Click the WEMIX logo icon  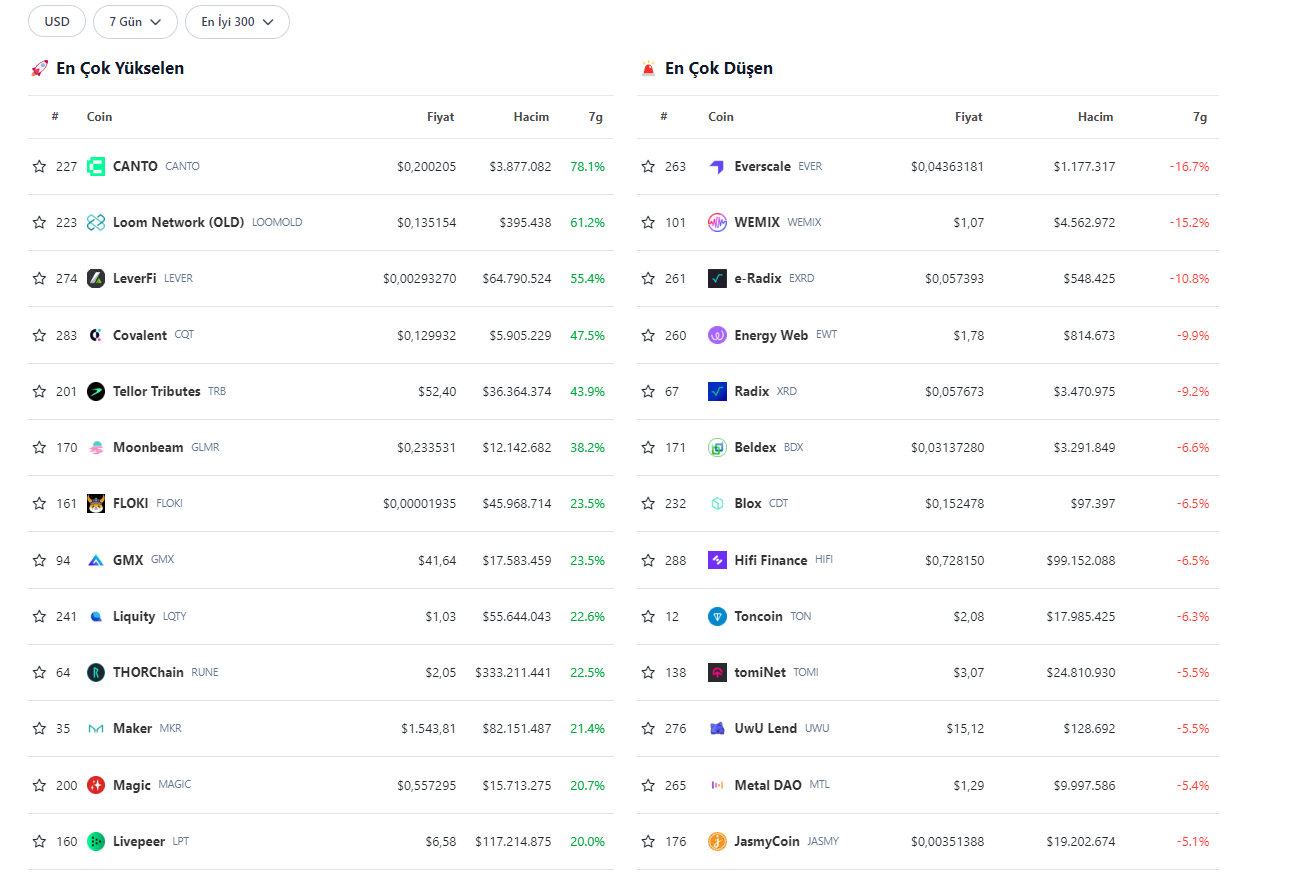click(717, 223)
